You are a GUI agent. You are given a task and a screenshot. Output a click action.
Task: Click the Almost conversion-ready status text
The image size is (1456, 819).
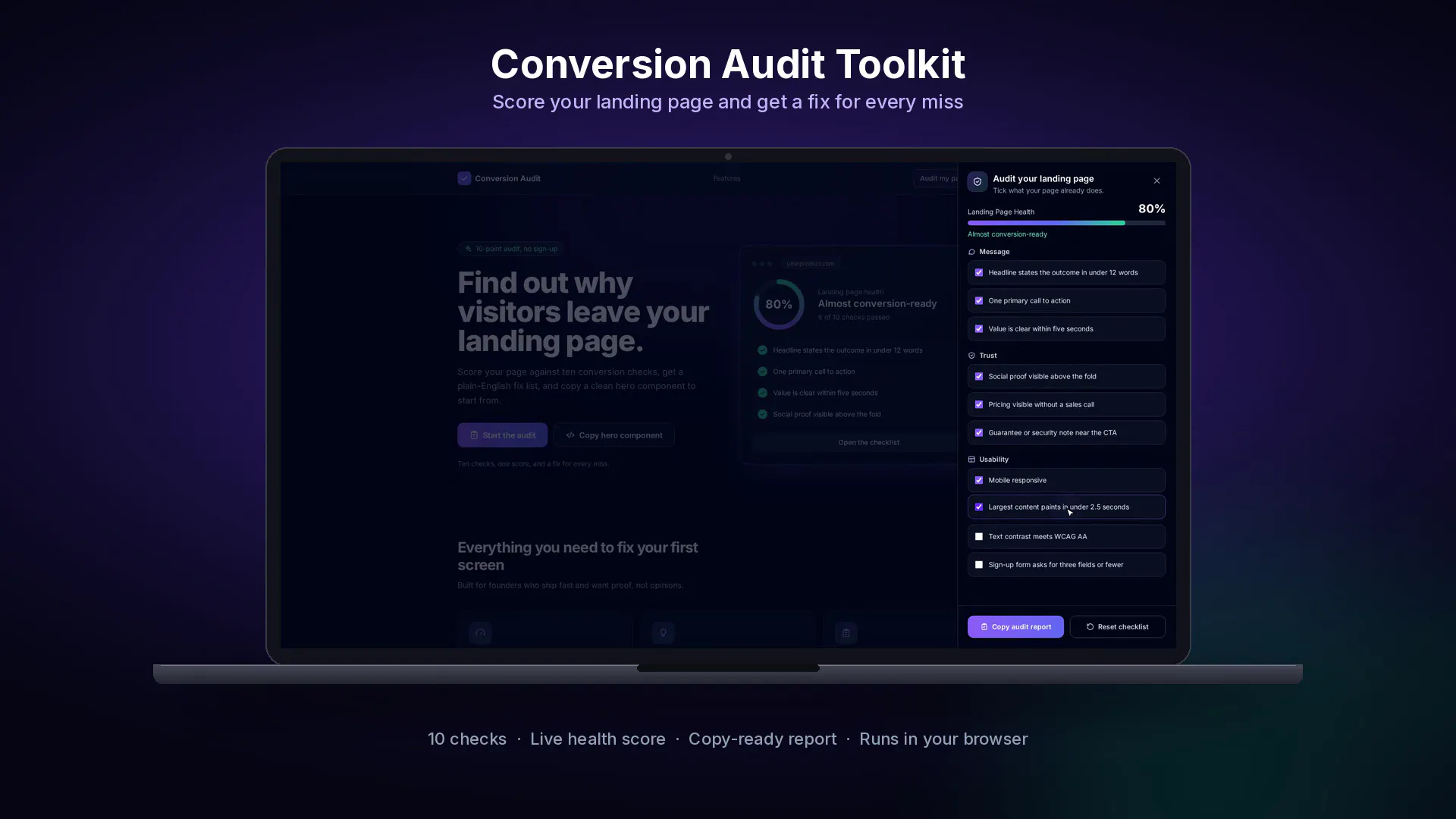coord(1007,234)
